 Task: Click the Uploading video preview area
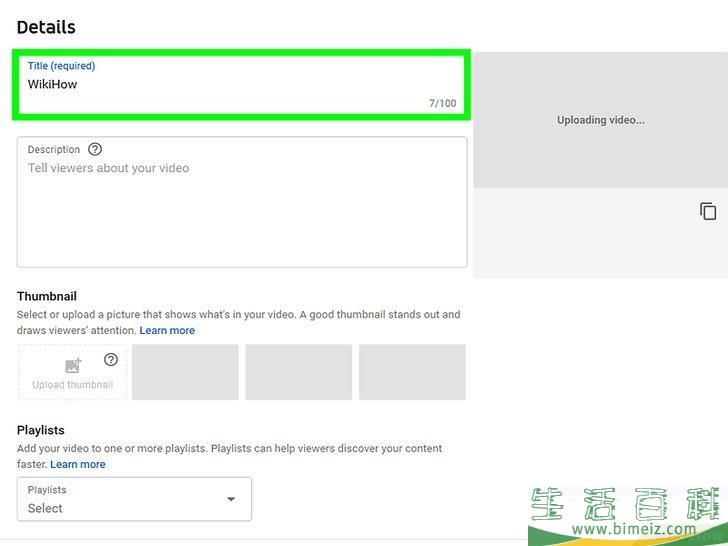click(x=600, y=120)
